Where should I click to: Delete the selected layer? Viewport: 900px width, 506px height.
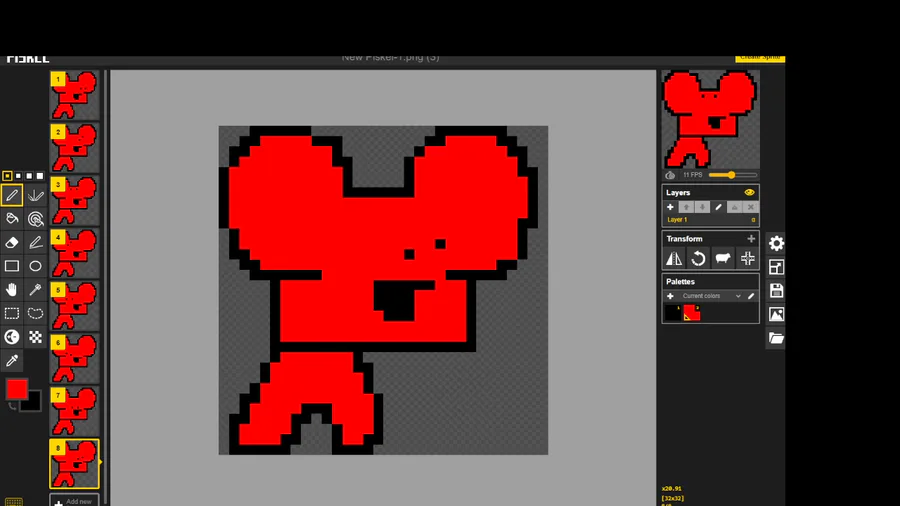coord(750,207)
